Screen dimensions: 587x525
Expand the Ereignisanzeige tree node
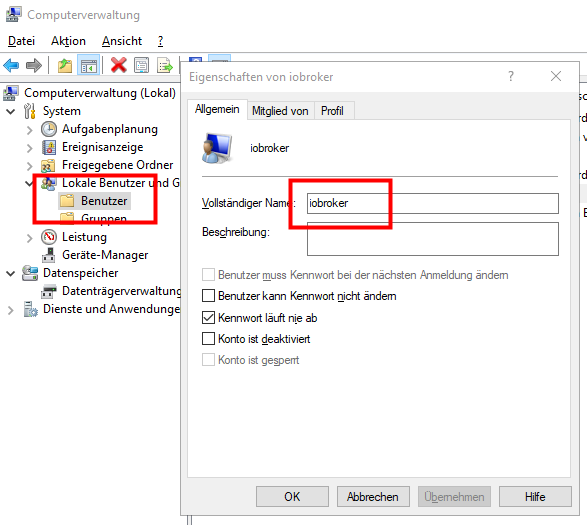click(x=30, y=148)
